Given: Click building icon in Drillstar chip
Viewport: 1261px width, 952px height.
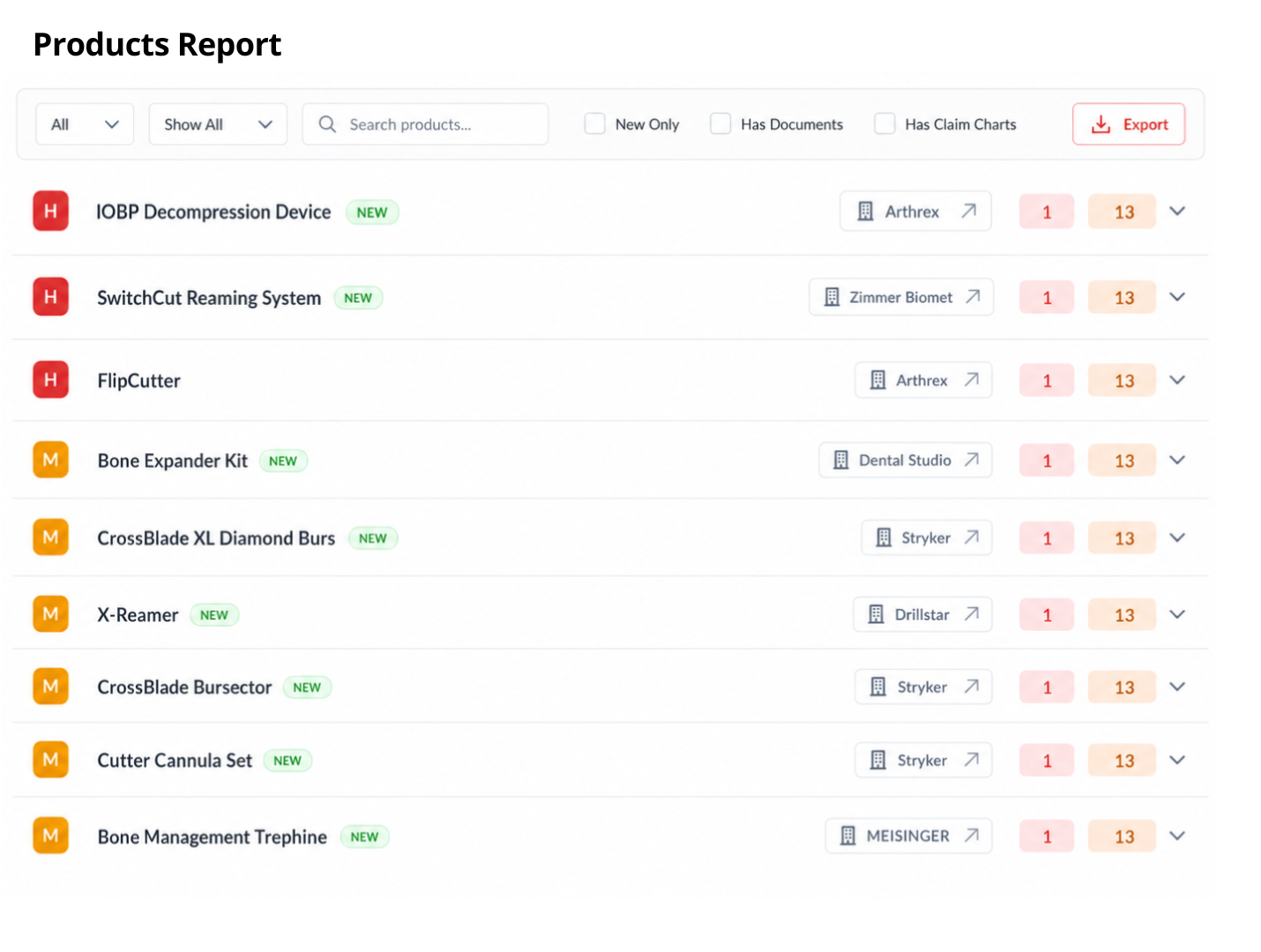Looking at the screenshot, I should tap(876, 614).
